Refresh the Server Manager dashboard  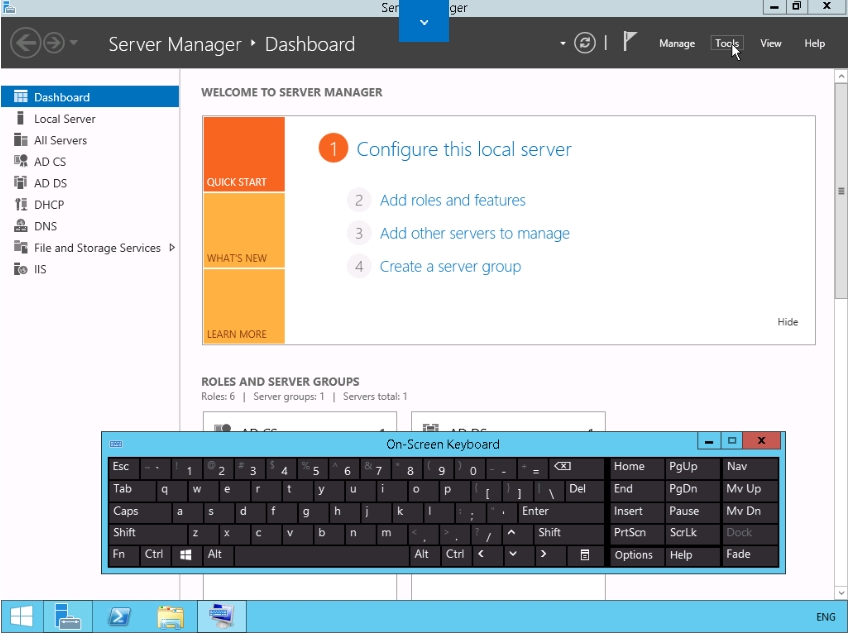(x=585, y=43)
